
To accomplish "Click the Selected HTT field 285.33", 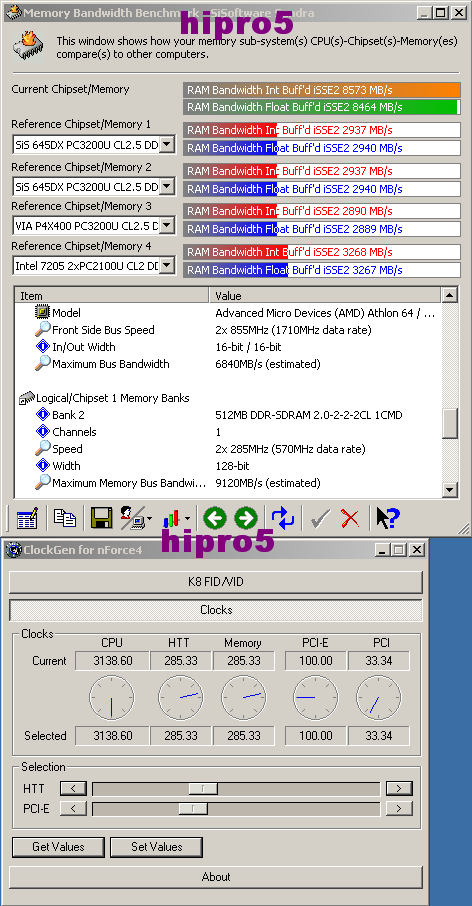I will (180, 736).
